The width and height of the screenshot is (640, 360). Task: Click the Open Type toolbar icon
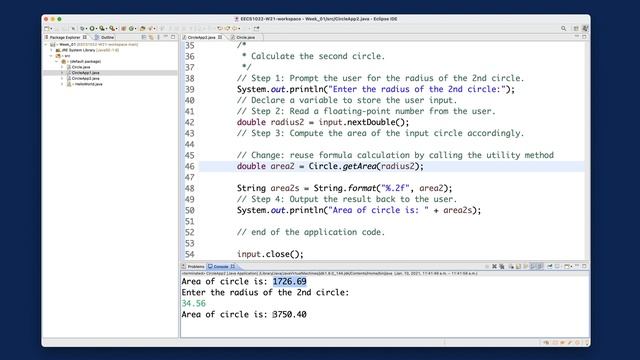[142, 29]
